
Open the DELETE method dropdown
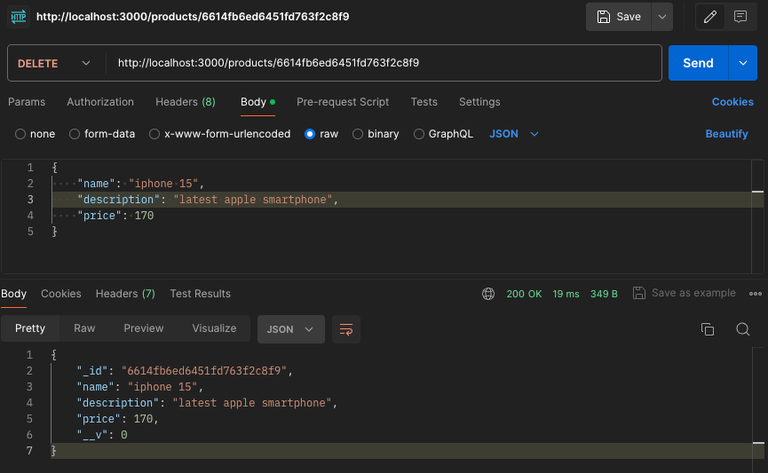[54, 63]
